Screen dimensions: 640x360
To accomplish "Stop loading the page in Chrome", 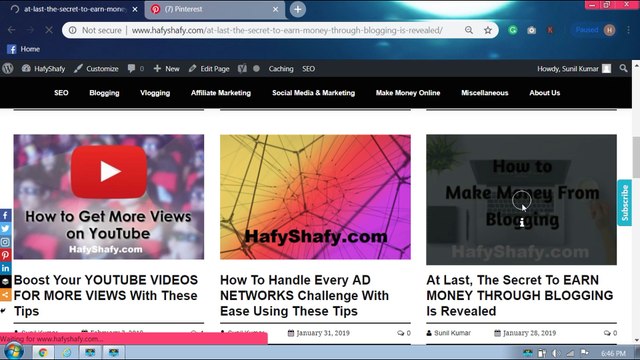I will [x=49, y=30].
